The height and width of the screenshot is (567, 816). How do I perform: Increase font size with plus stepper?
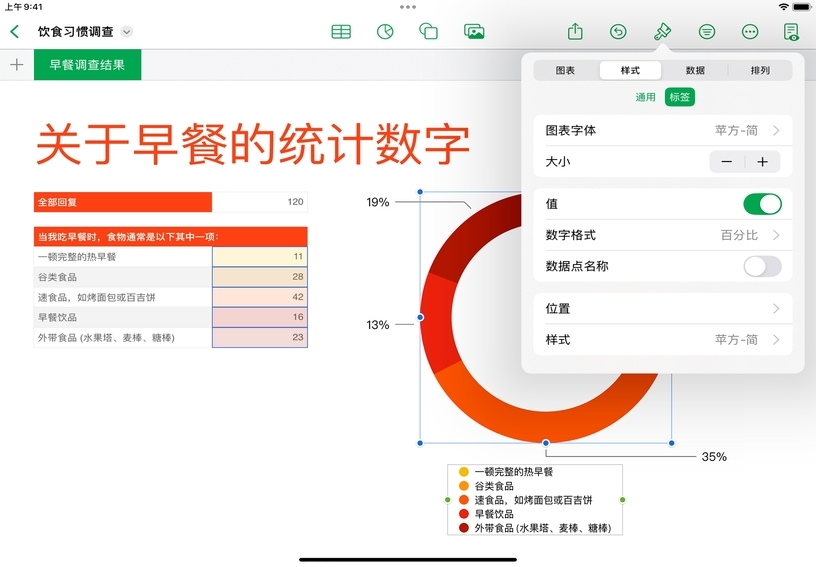click(762, 162)
